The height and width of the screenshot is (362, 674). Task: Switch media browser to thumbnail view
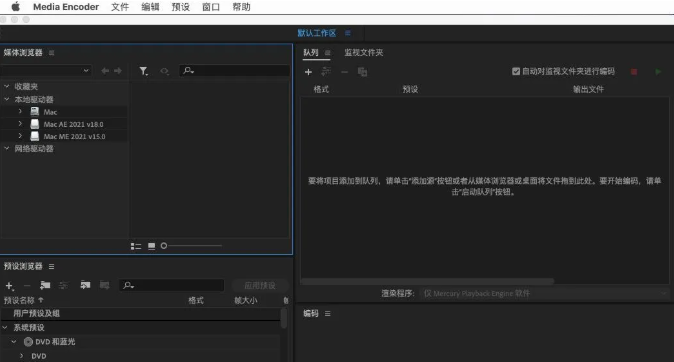click(x=151, y=246)
